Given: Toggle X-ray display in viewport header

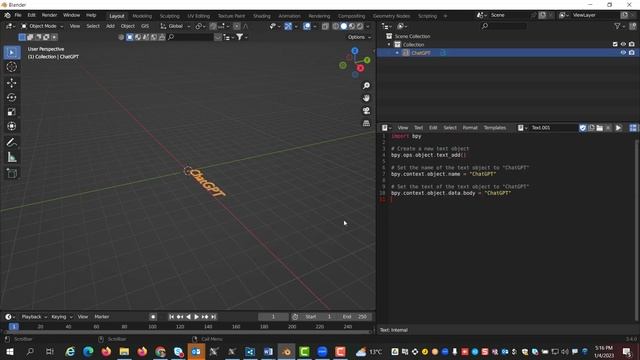Looking at the screenshot, I should [325, 26].
